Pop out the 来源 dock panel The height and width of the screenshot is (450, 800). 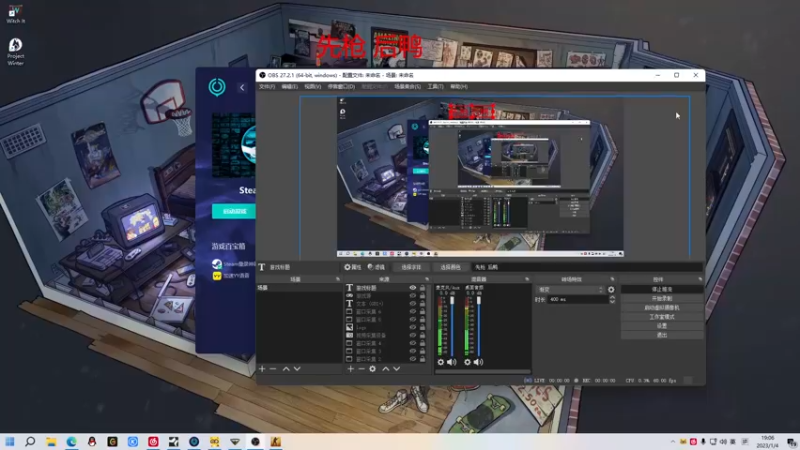427,279
